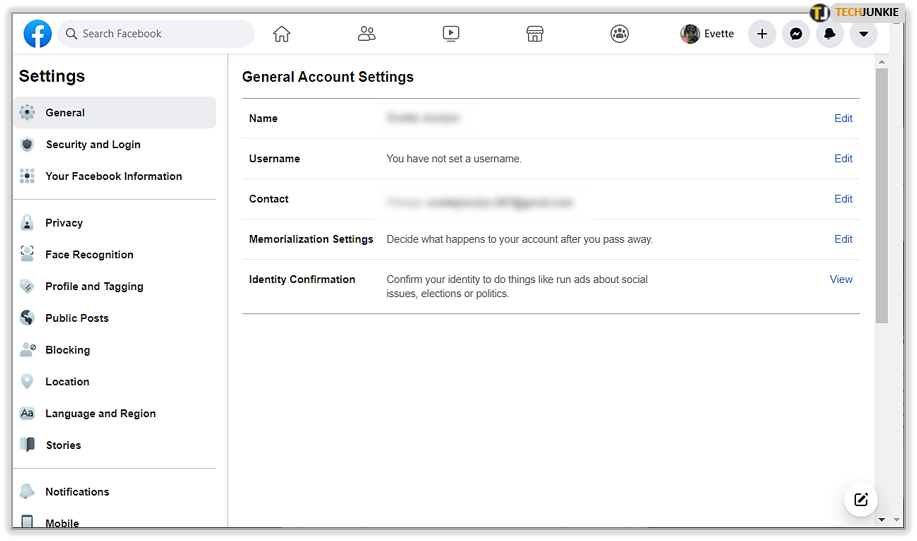The image size is (917, 541).
Task: Go to the Home feed icon
Action: pyautogui.click(x=281, y=34)
